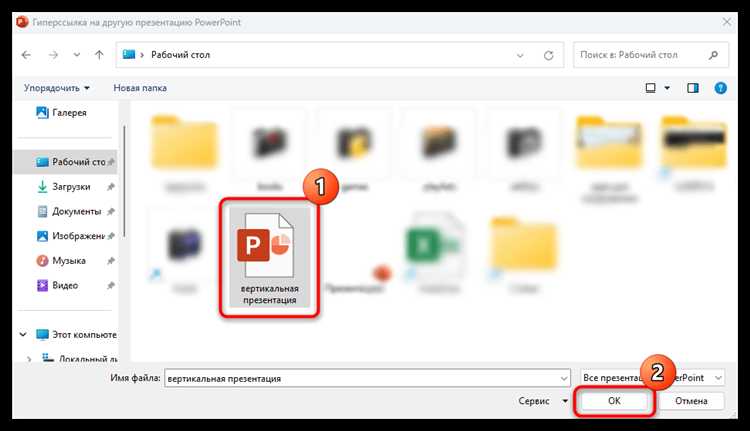Open the help question mark icon
The image size is (750, 431).
[720, 88]
